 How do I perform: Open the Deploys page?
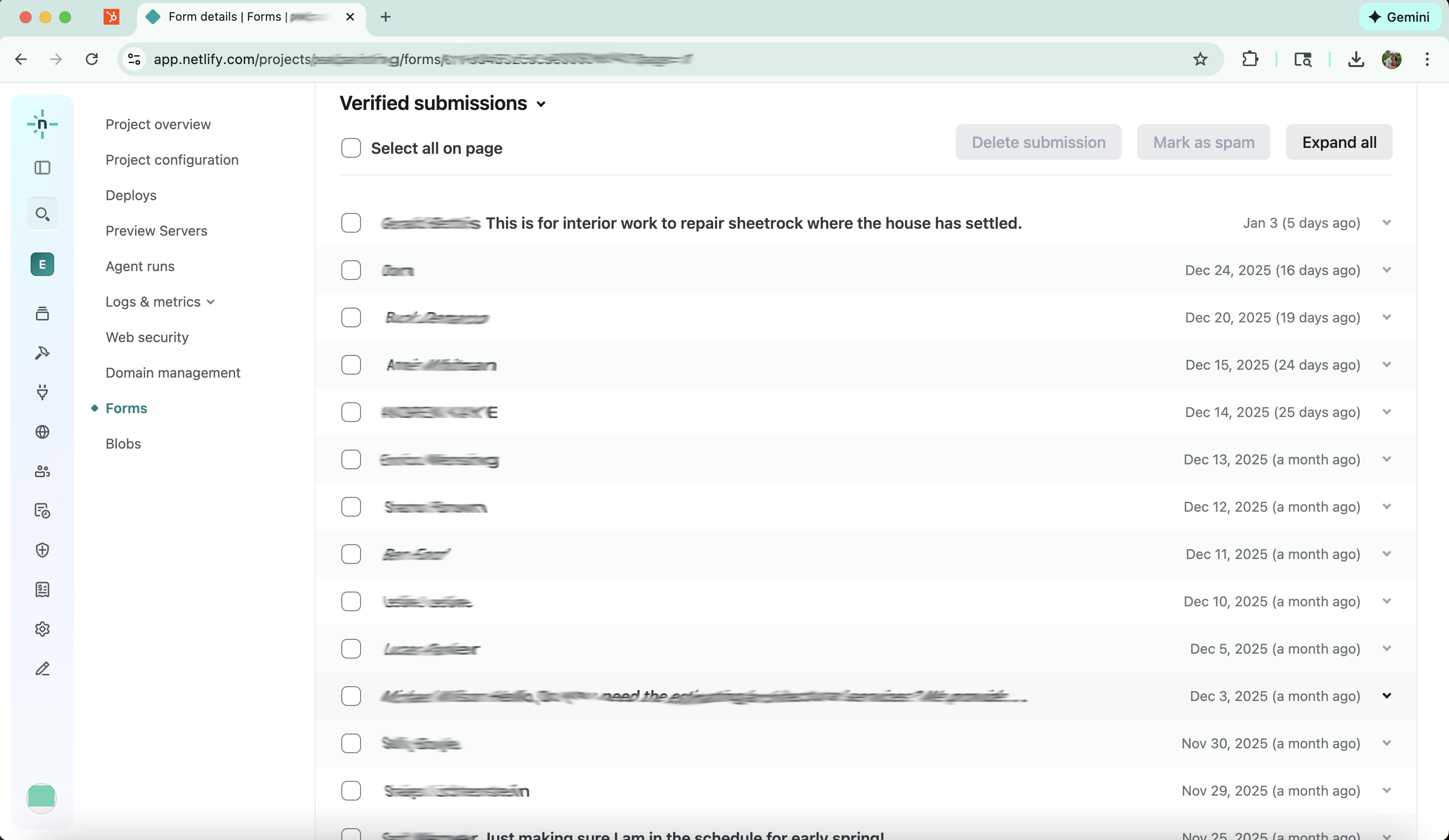[x=131, y=195]
